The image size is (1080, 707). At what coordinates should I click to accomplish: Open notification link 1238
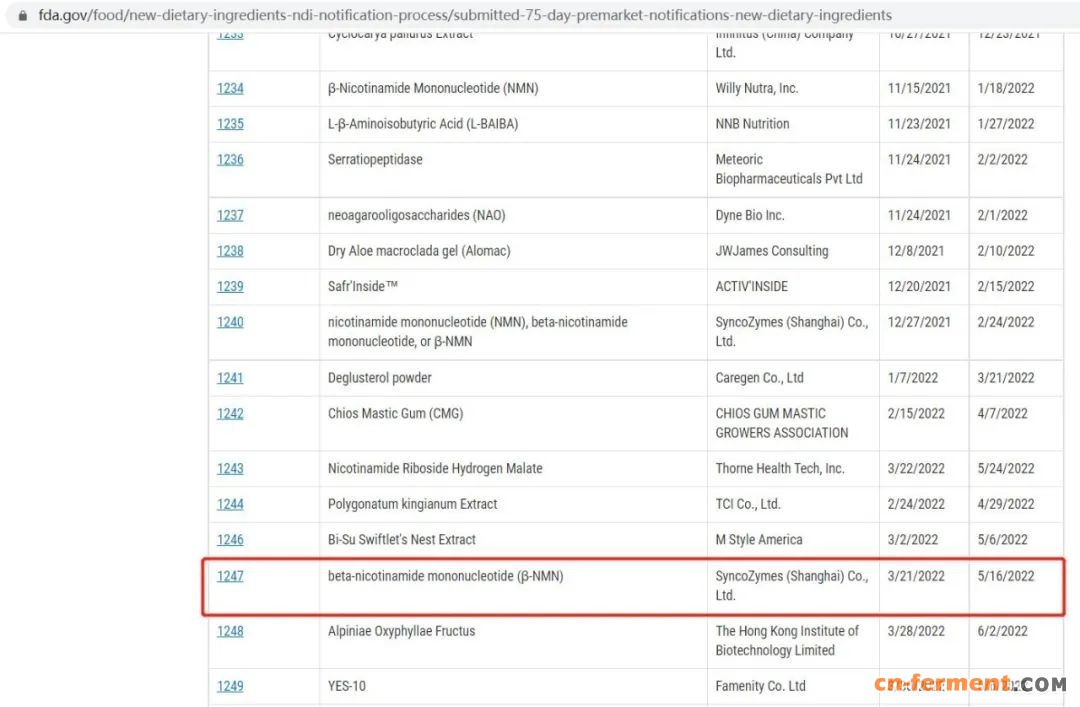tap(230, 252)
